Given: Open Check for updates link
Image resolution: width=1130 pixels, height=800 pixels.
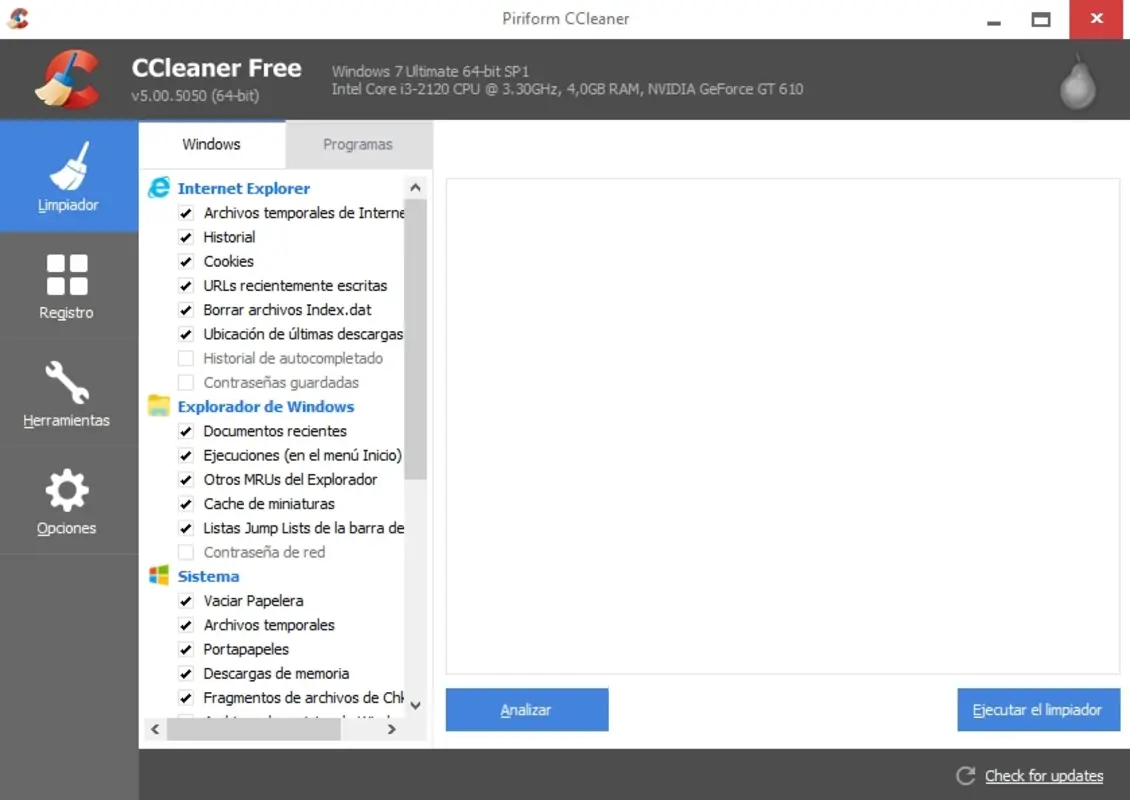Looking at the screenshot, I should coord(1043,776).
